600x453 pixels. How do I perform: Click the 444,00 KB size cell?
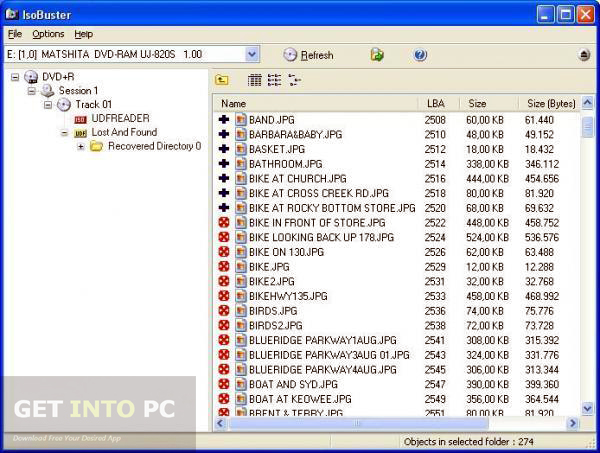coord(488,179)
